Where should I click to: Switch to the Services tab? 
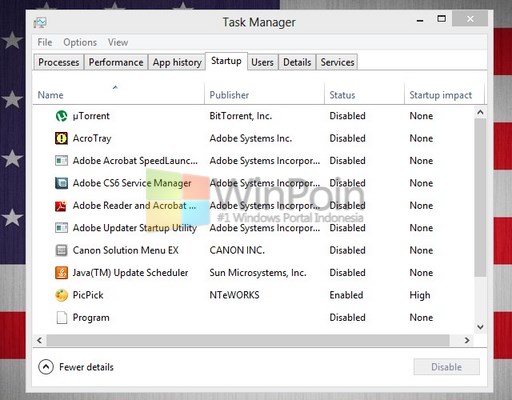click(x=337, y=62)
